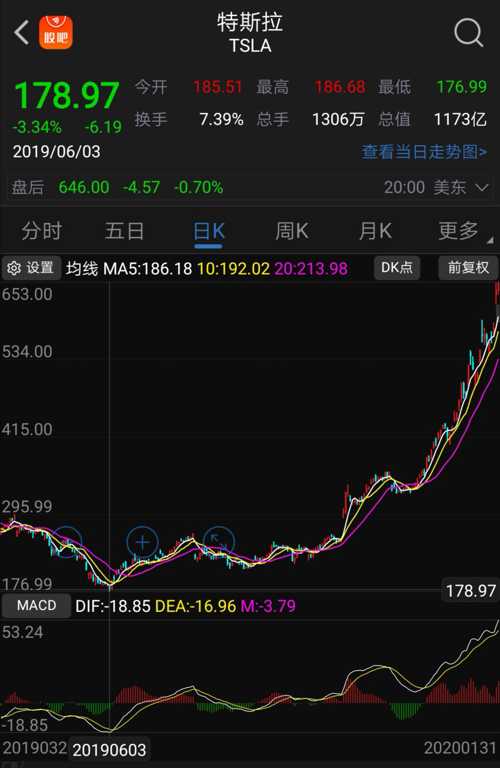Tap the circled plus marker on chart
Image resolution: width=500 pixels, height=768 pixels.
tap(143, 542)
